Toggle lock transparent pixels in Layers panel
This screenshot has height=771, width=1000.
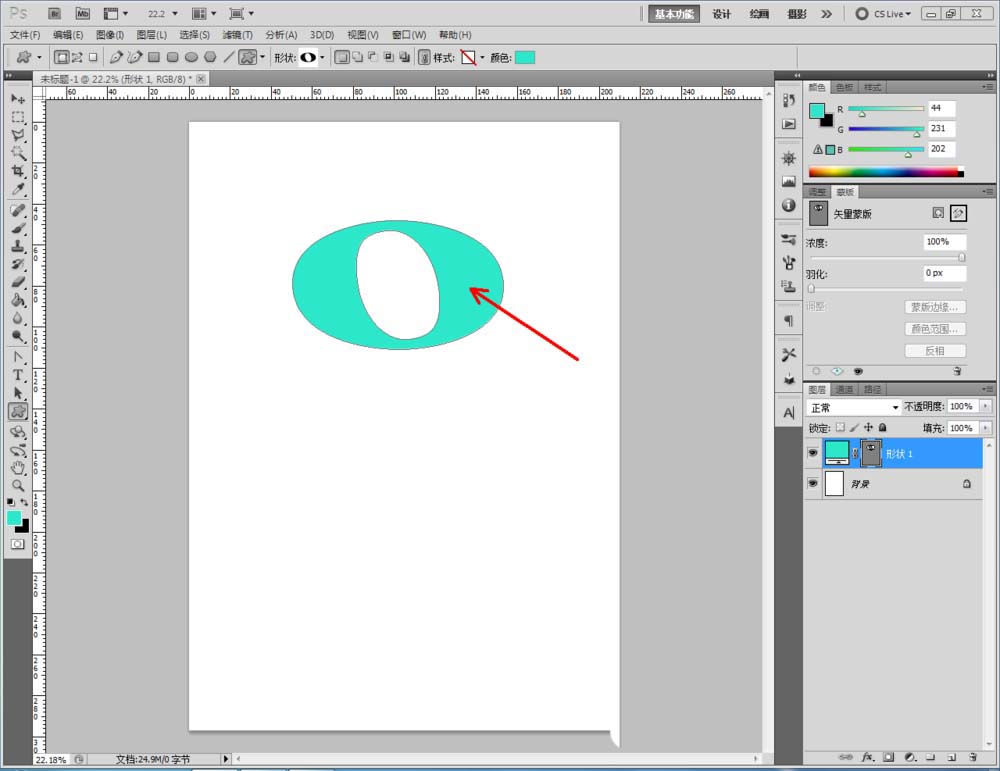click(x=841, y=427)
